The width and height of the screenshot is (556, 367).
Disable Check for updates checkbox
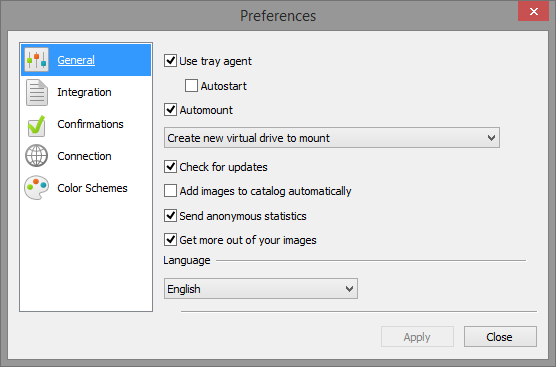tap(171, 166)
